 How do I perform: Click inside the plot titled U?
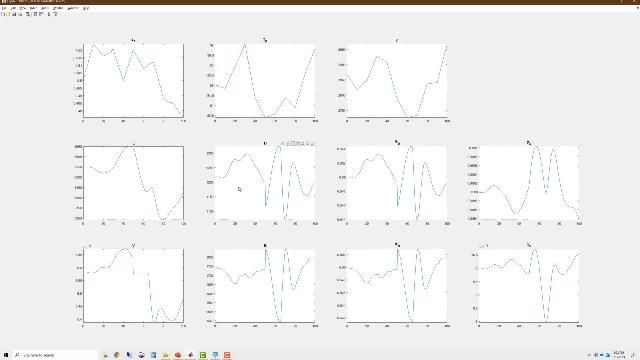click(x=265, y=183)
